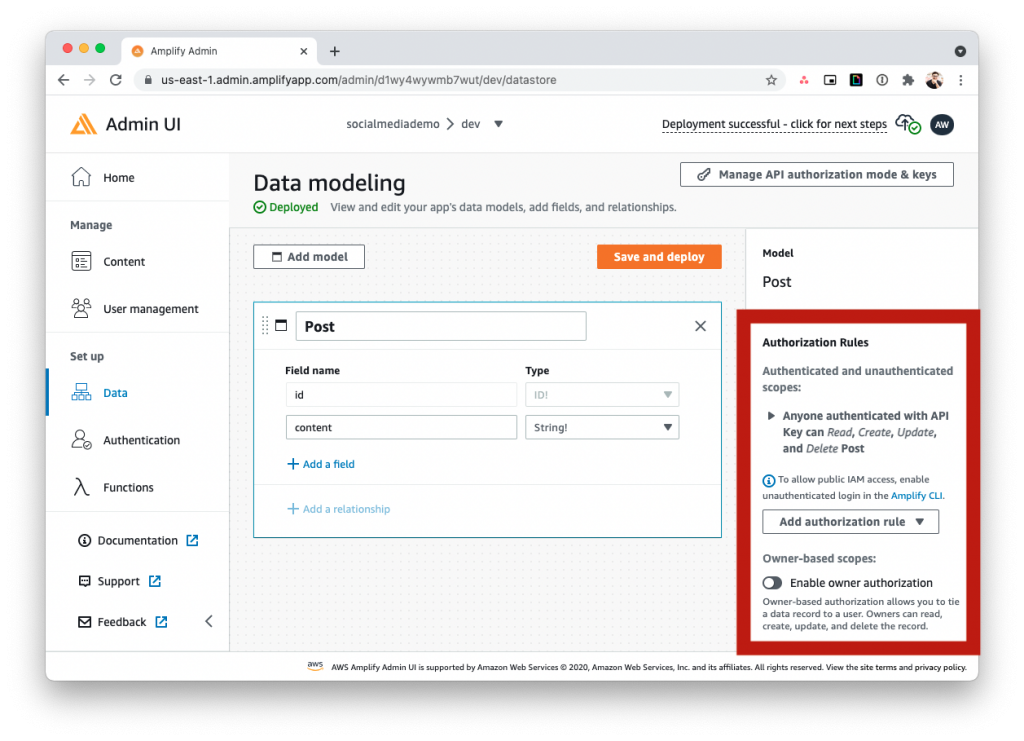Select the Content icon in sidebar
1024x741 pixels.
tap(84, 261)
